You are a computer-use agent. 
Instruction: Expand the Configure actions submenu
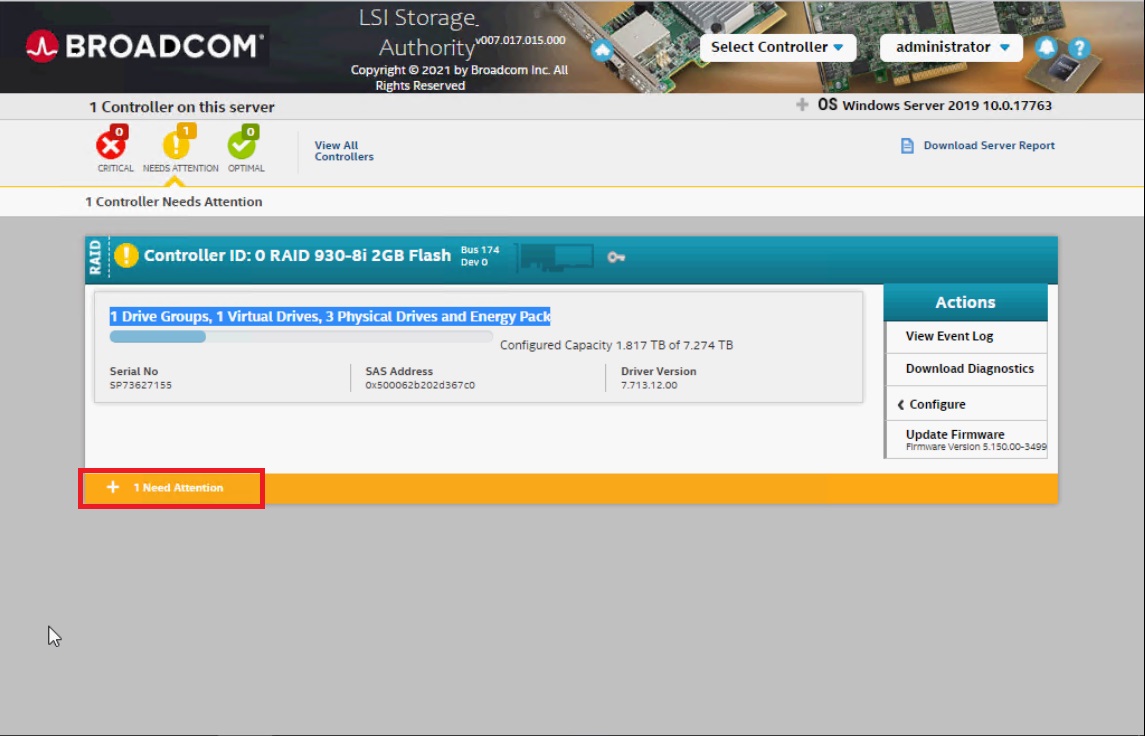pos(936,404)
